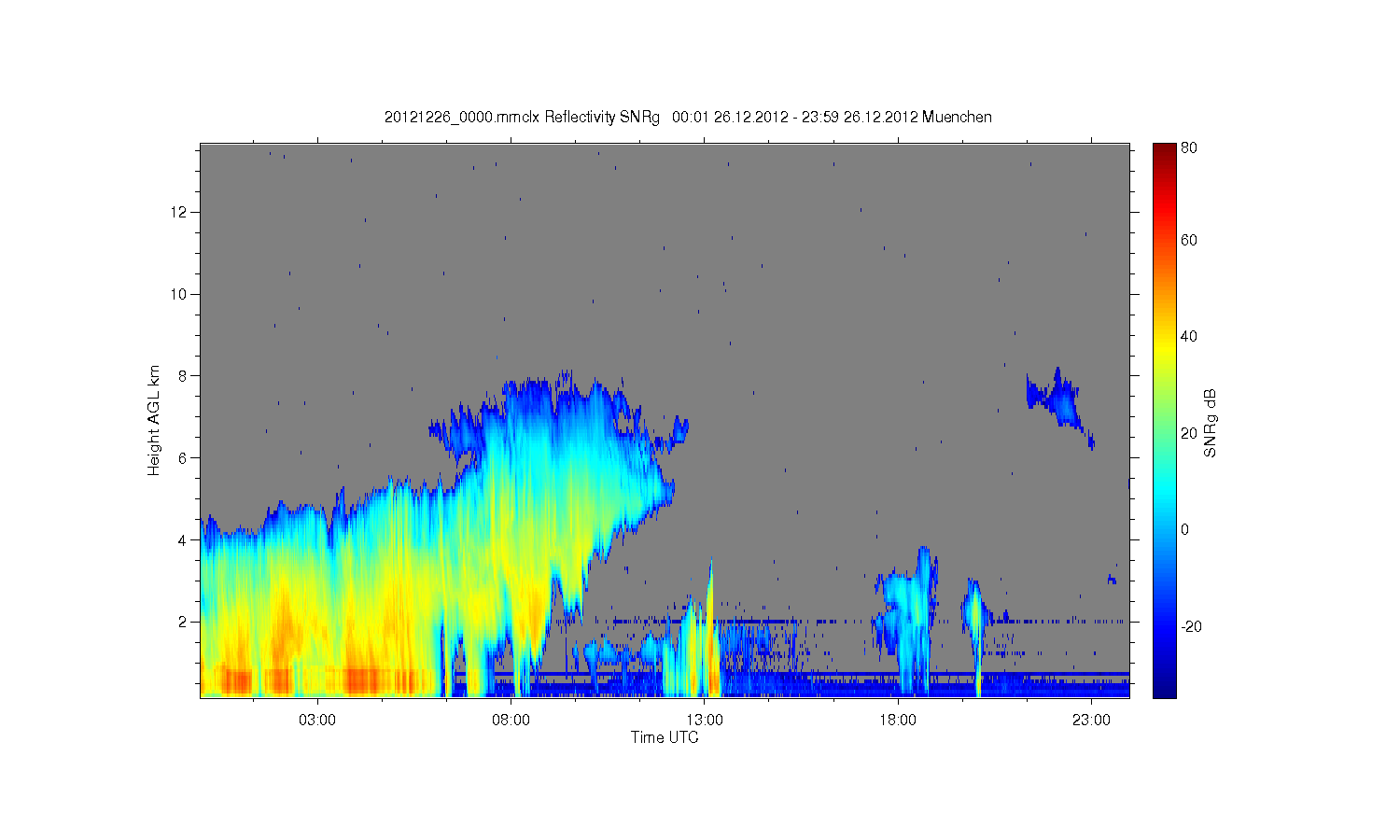The width and height of the screenshot is (1400, 840).
Task: Click the height tick label '12'
Action: point(179,212)
